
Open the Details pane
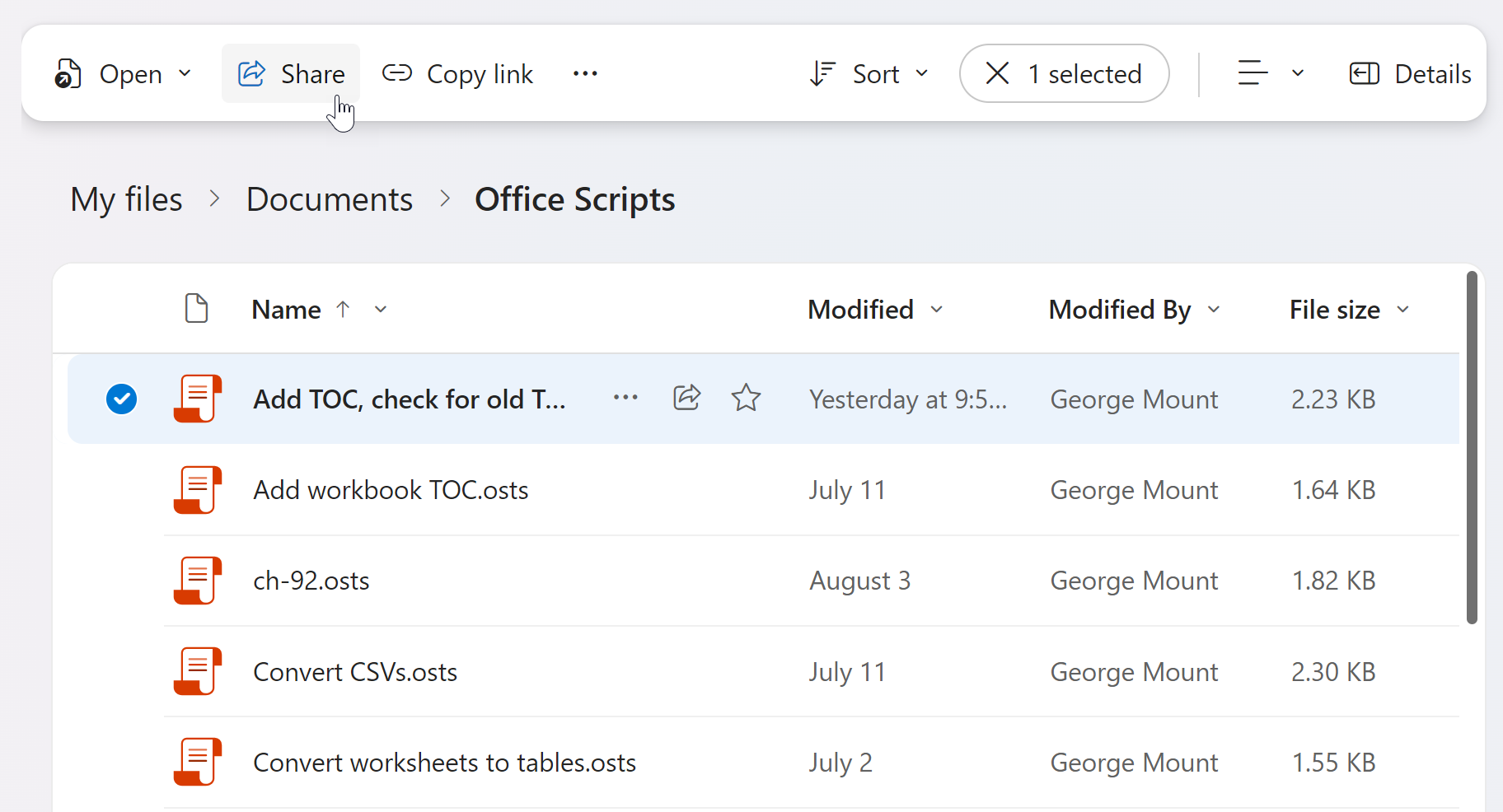point(1410,74)
